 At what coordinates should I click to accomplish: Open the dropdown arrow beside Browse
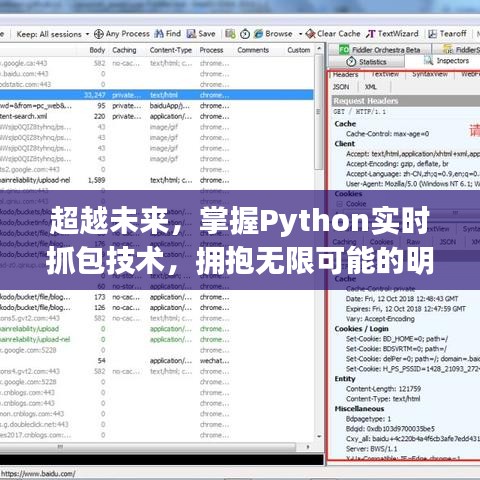(300, 34)
